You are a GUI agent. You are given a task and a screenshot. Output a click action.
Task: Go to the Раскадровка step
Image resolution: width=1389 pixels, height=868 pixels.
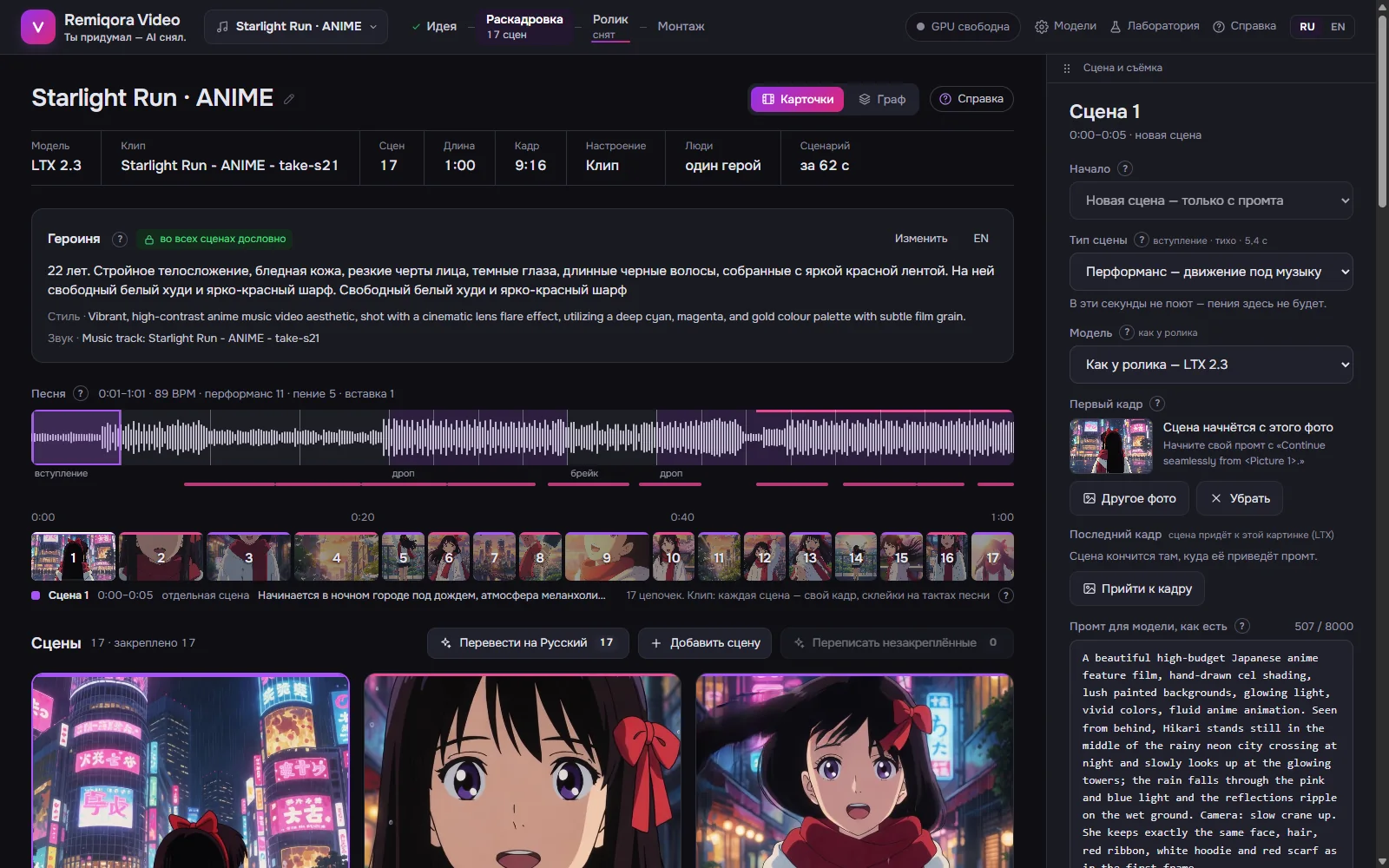point(524,27)
